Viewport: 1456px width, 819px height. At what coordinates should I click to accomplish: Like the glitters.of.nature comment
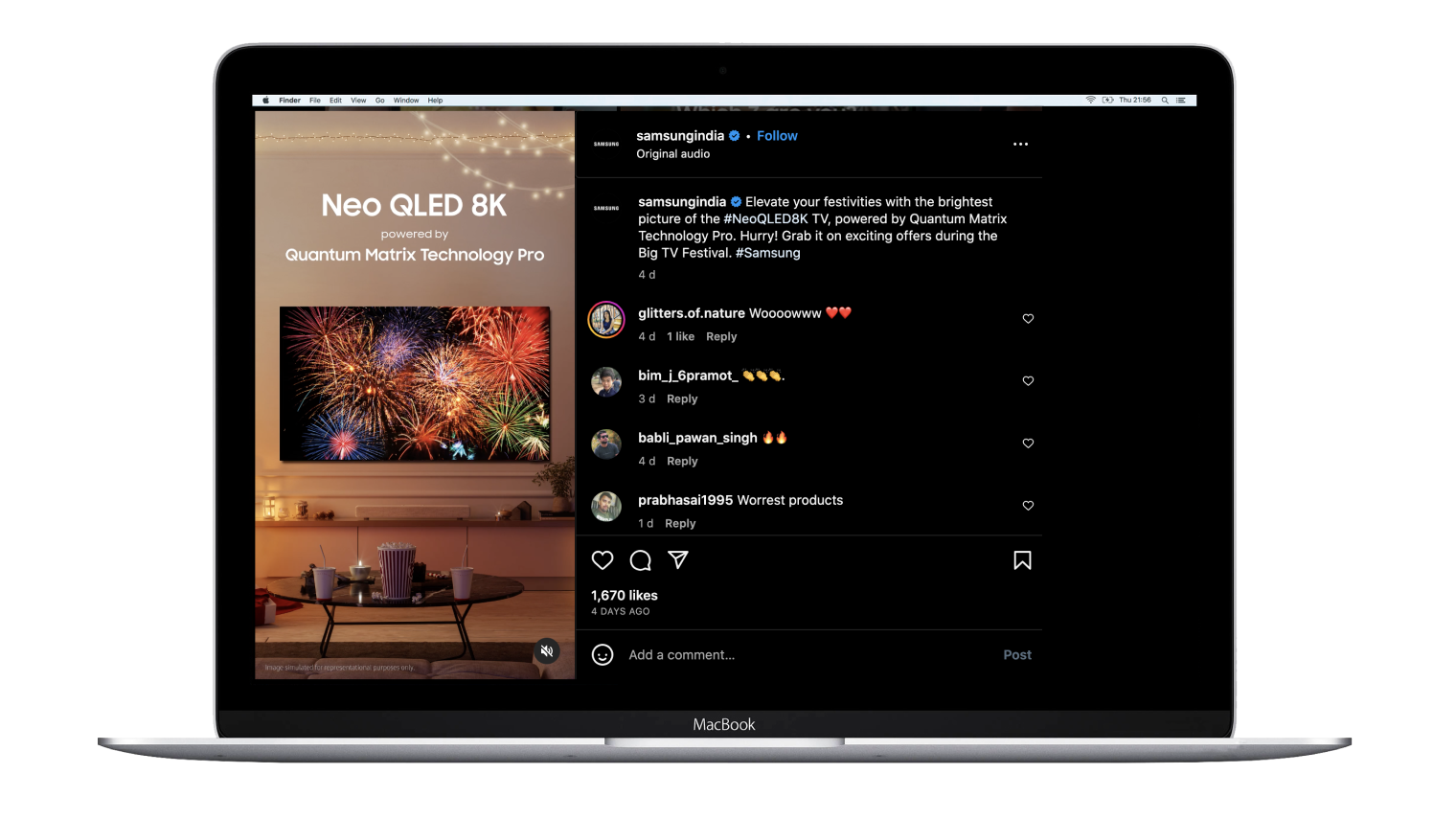[x=1028, y=319]
